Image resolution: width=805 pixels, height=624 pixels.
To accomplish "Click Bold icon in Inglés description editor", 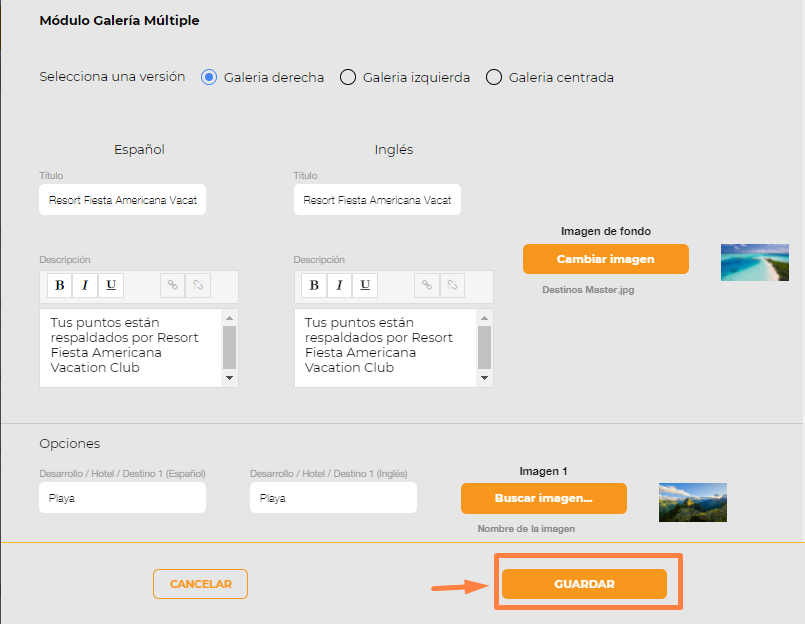I will (314, 285).
